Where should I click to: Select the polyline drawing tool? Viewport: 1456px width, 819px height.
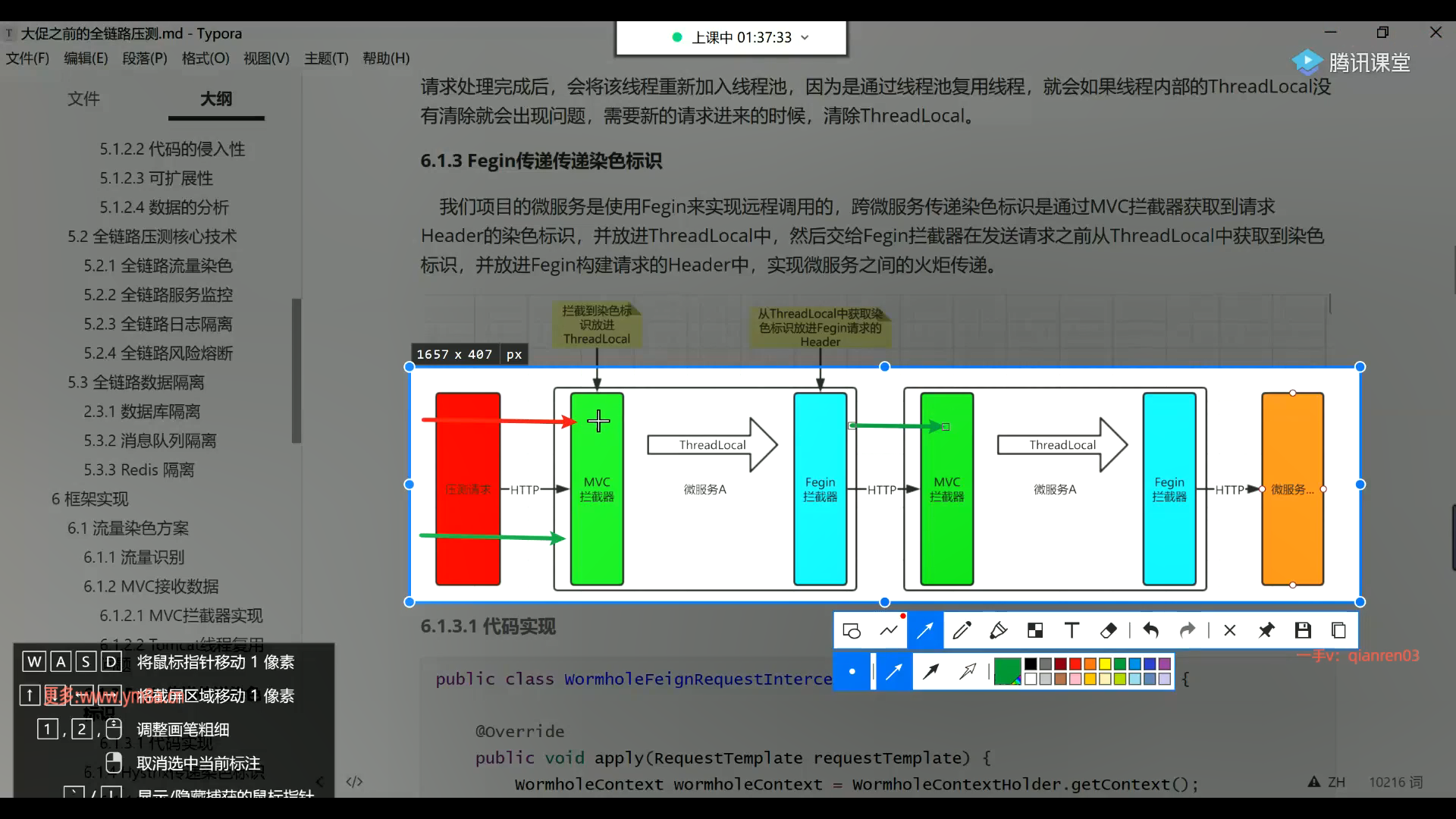[x=889, y=631]
